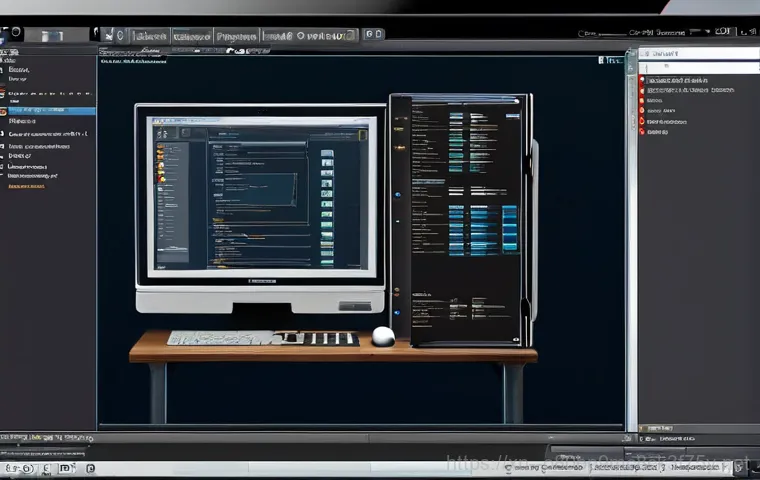The height and width of the screenshot is (480, 760).
Task: Click the orange link text in the left sidebar
Action: (x=26, y=185)
